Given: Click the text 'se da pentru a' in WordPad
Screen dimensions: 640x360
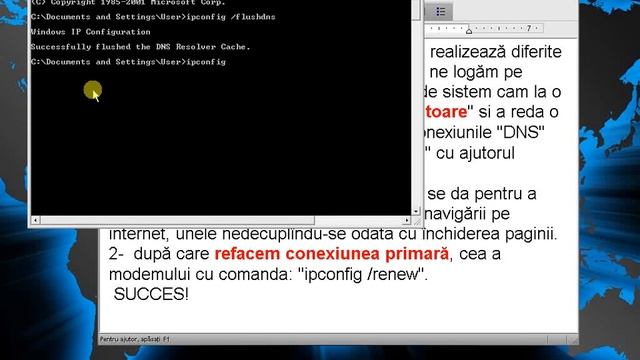Looking at the screenshot, I should (482, 193).
